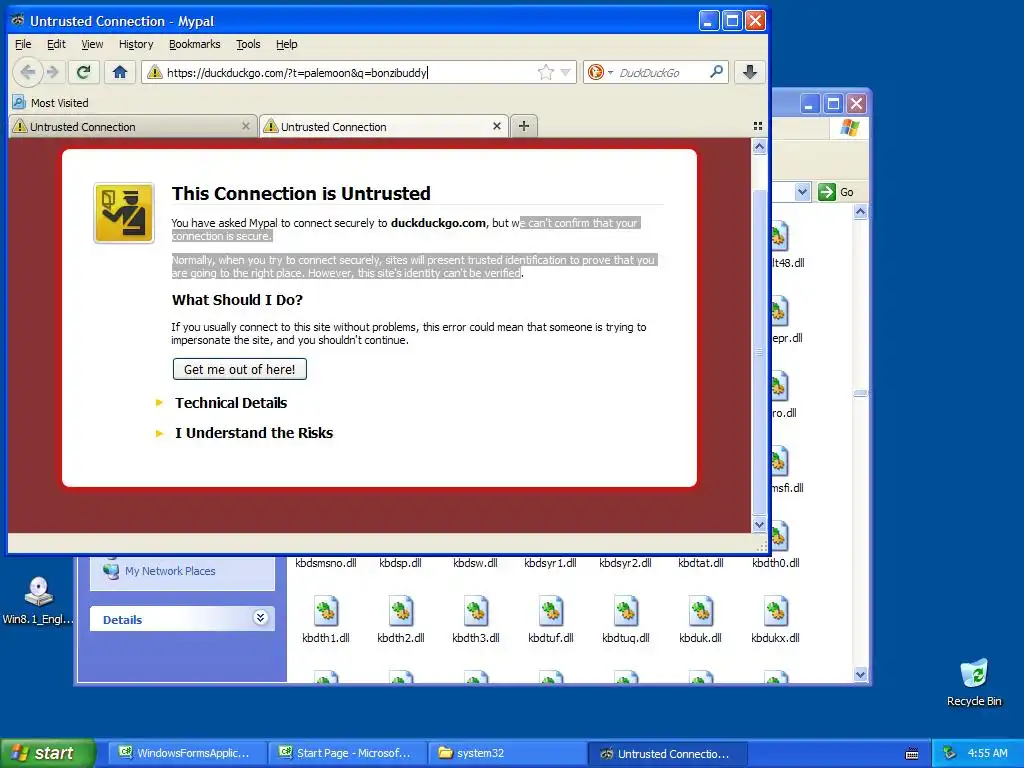Screen dimensions: 1024x768
Task: Select the kbdsyr2.dll file name
Action: 626,563
